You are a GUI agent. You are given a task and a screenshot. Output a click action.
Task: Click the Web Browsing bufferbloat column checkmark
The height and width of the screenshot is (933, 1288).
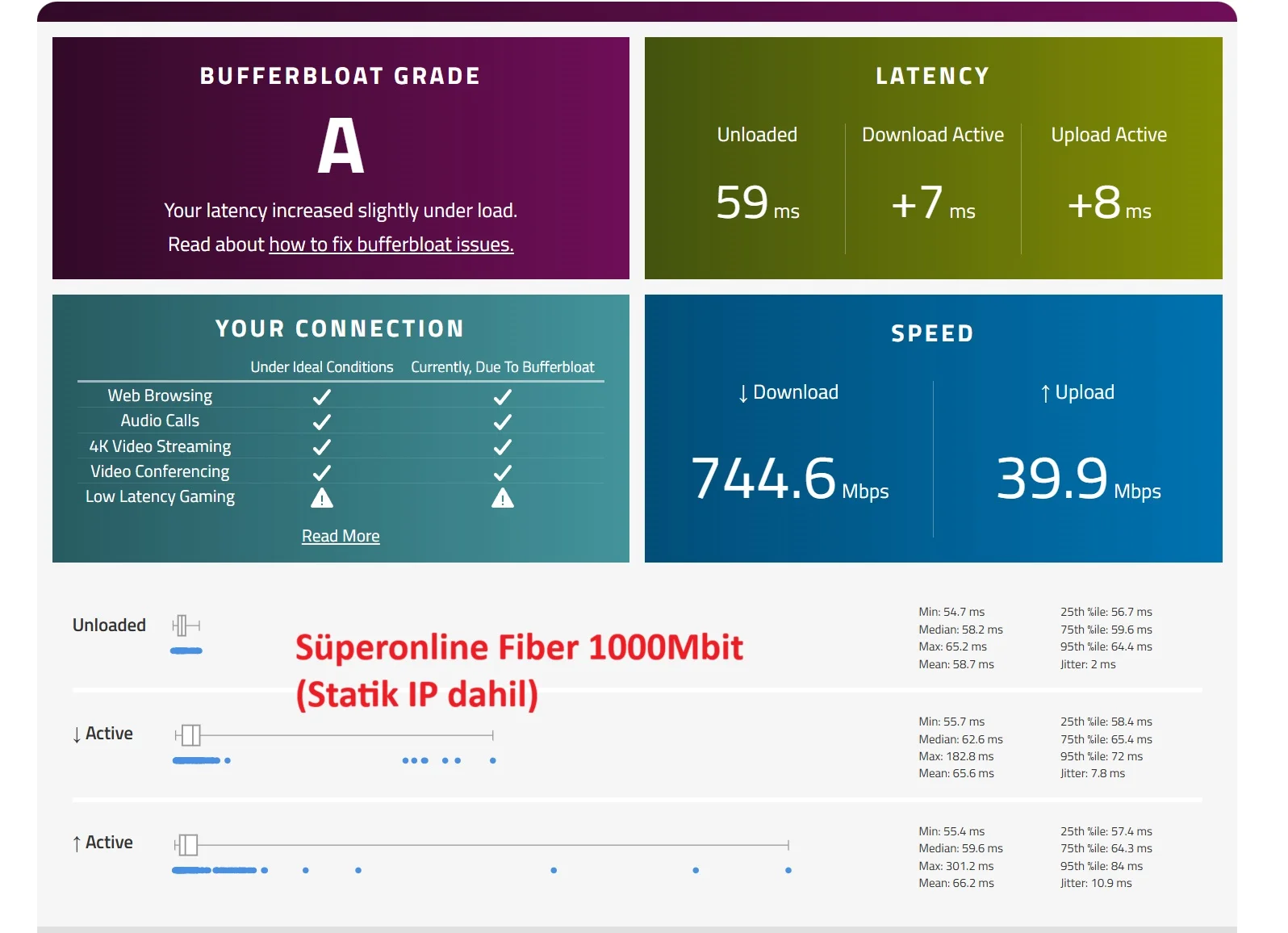tap(503, 397)
